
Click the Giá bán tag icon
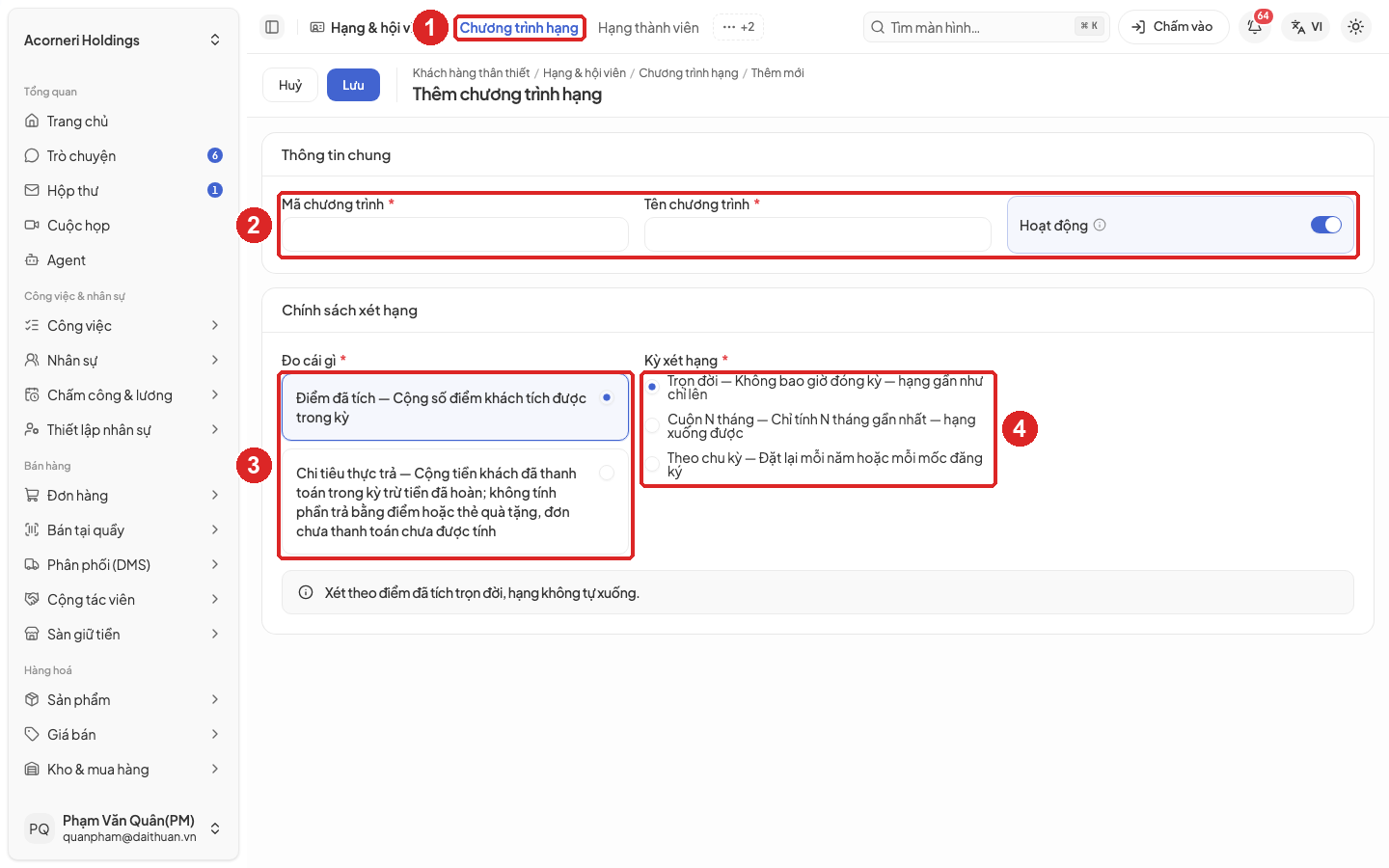click(32, 735)
